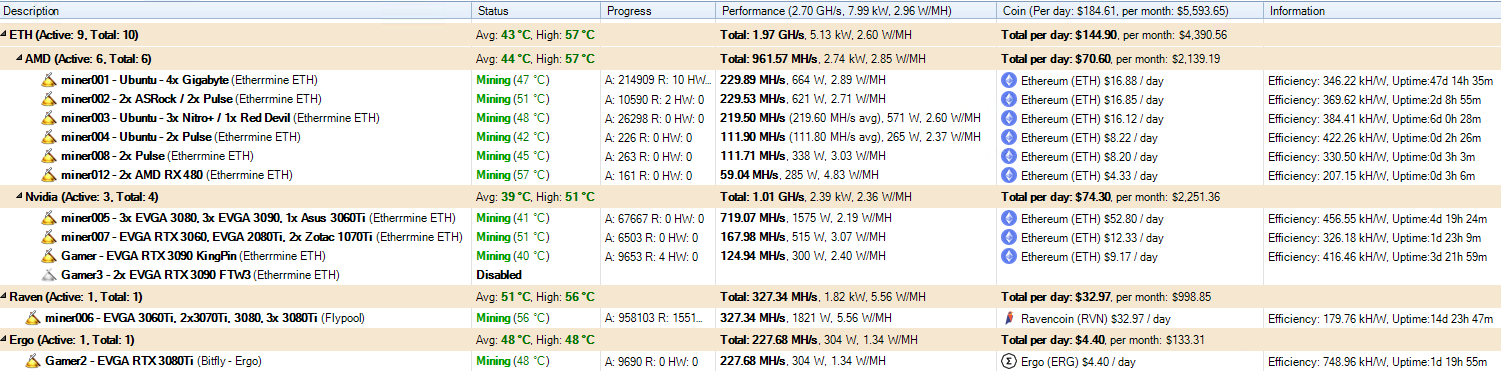Click Ethereum coin icon in miner008 row

(x=1009, y=156)
